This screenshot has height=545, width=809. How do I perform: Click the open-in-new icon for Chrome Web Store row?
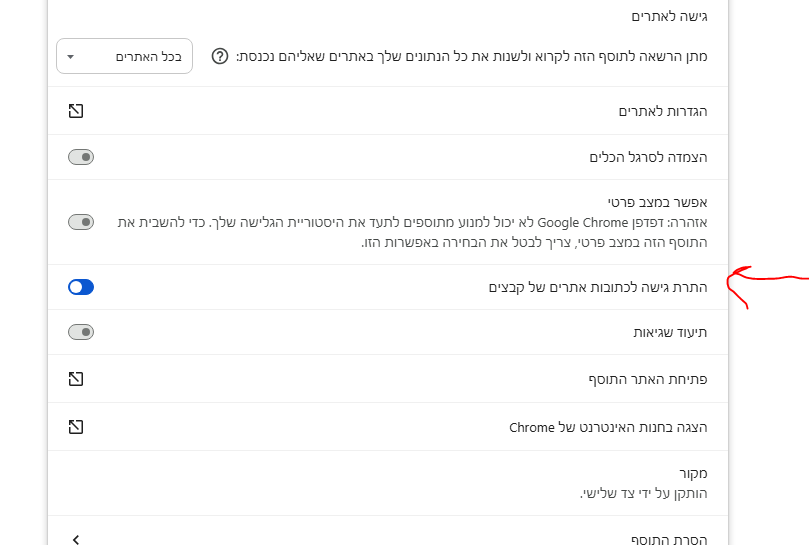click(x=76, y=427)
